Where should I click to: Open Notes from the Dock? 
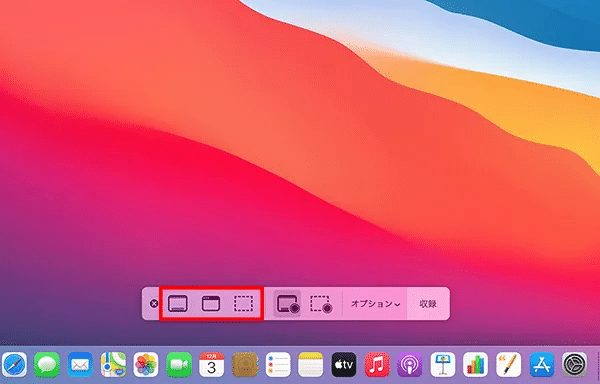click(x=311, y=364)
